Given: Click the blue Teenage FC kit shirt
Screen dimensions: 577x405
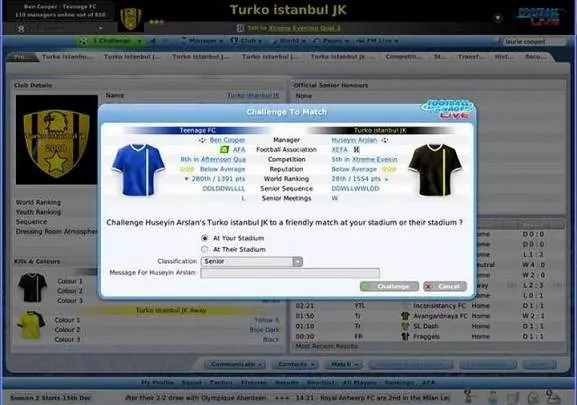Looking at the screenshot, I should point(138,170).
